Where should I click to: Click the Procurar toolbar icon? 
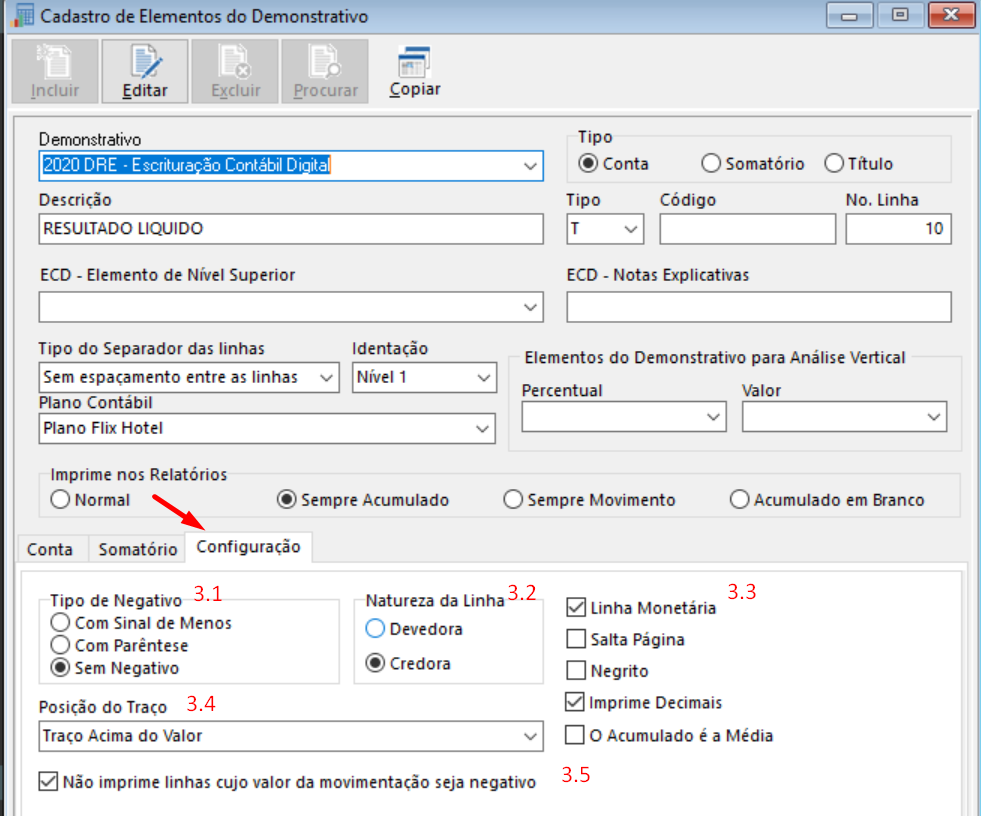coord(325,71)
